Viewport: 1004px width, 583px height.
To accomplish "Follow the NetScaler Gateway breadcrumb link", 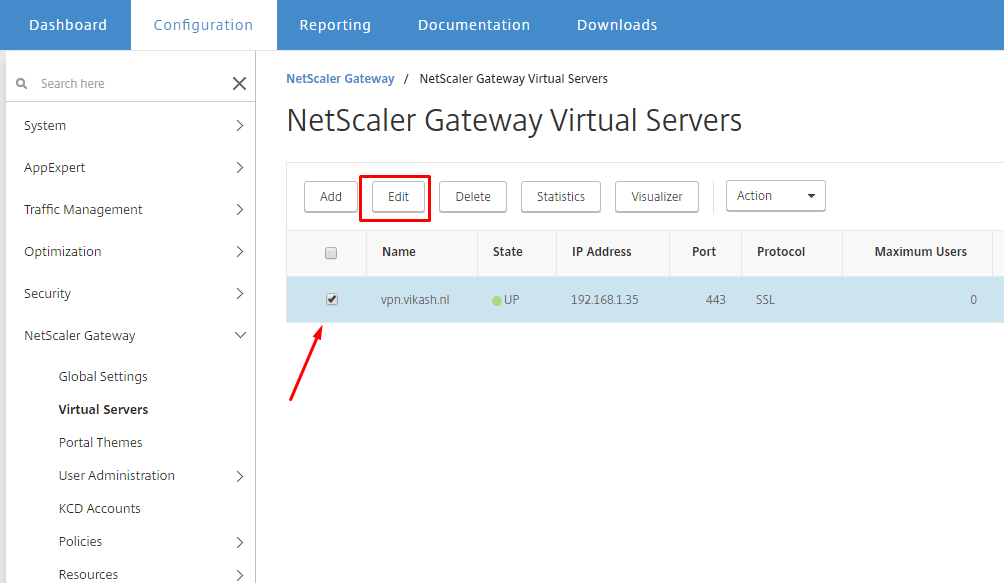I will (x=340, y=79).
